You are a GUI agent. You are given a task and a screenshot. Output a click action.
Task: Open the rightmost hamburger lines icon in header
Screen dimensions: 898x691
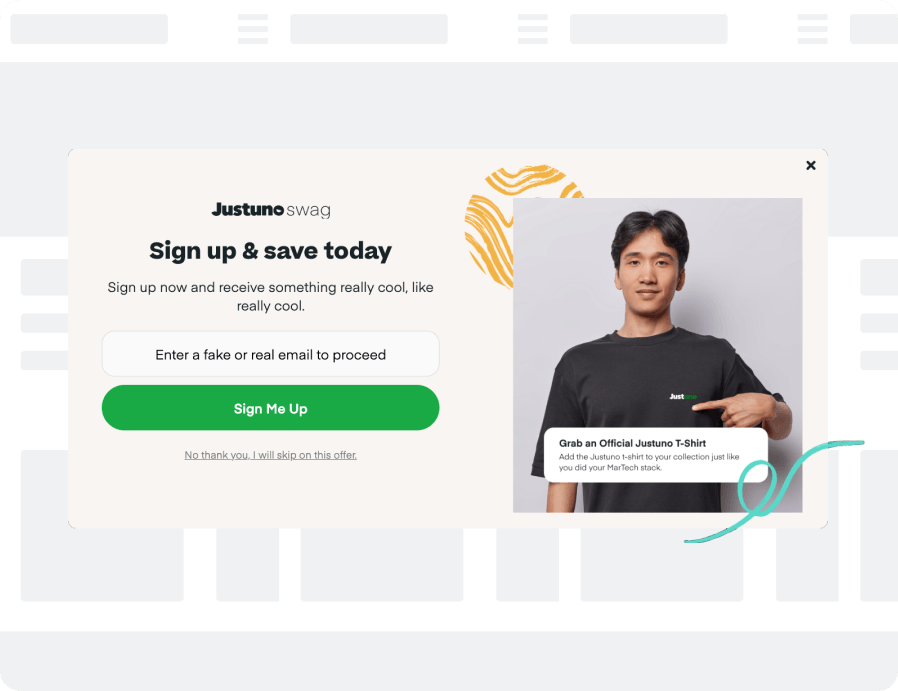click(x=812, y=29)
